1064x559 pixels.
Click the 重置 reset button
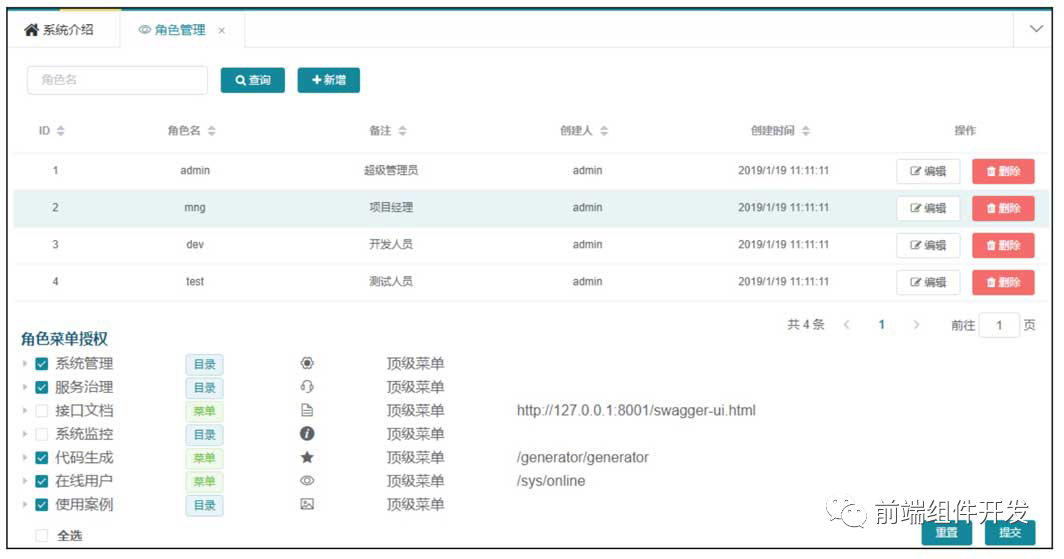(947, 533)
